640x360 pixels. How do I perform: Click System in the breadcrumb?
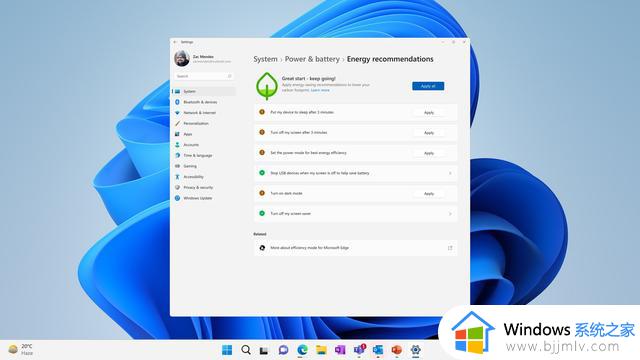[265, 59]
